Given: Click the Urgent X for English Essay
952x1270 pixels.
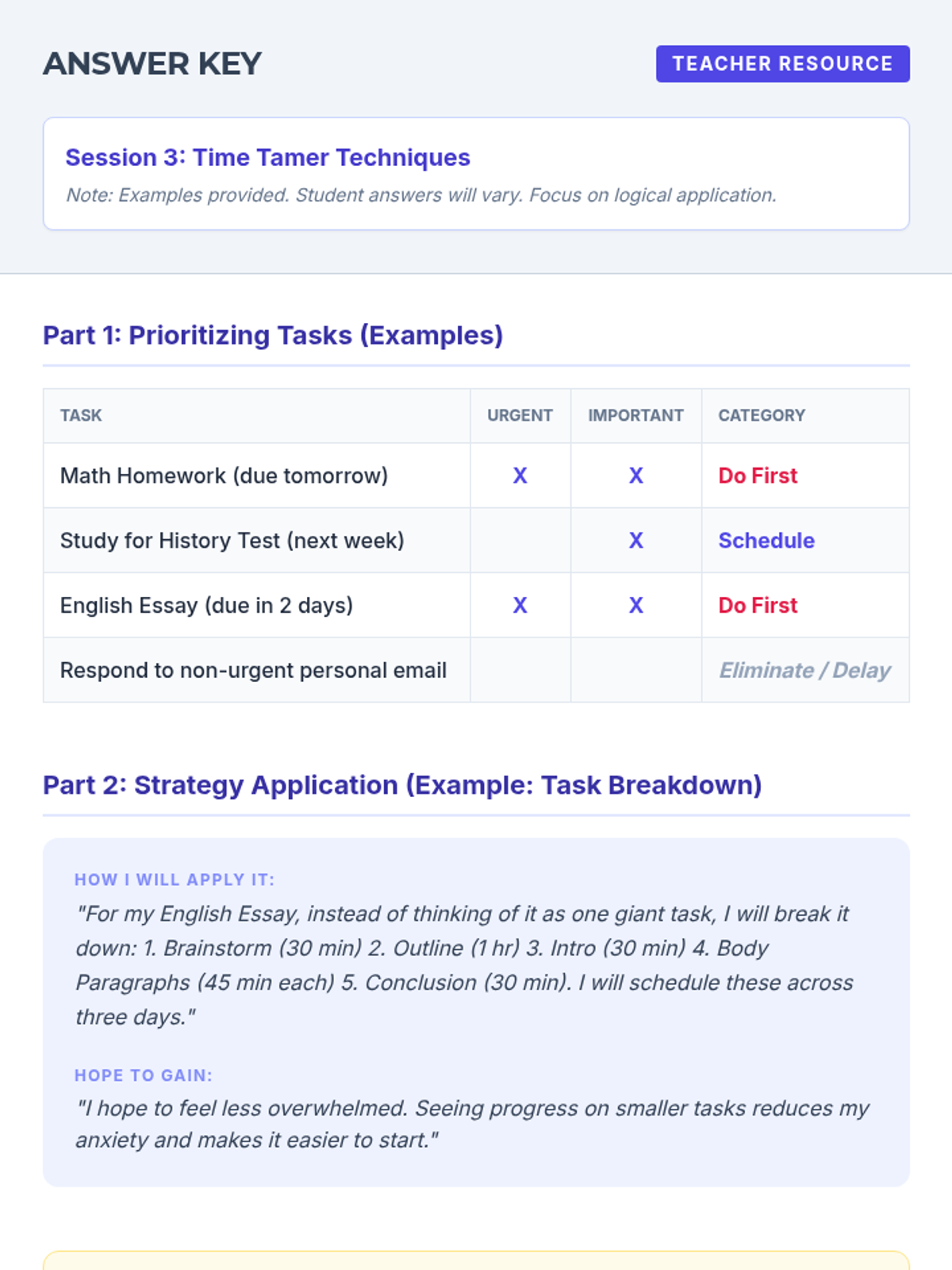Looking at the screenshot, I should coord(520,606).
